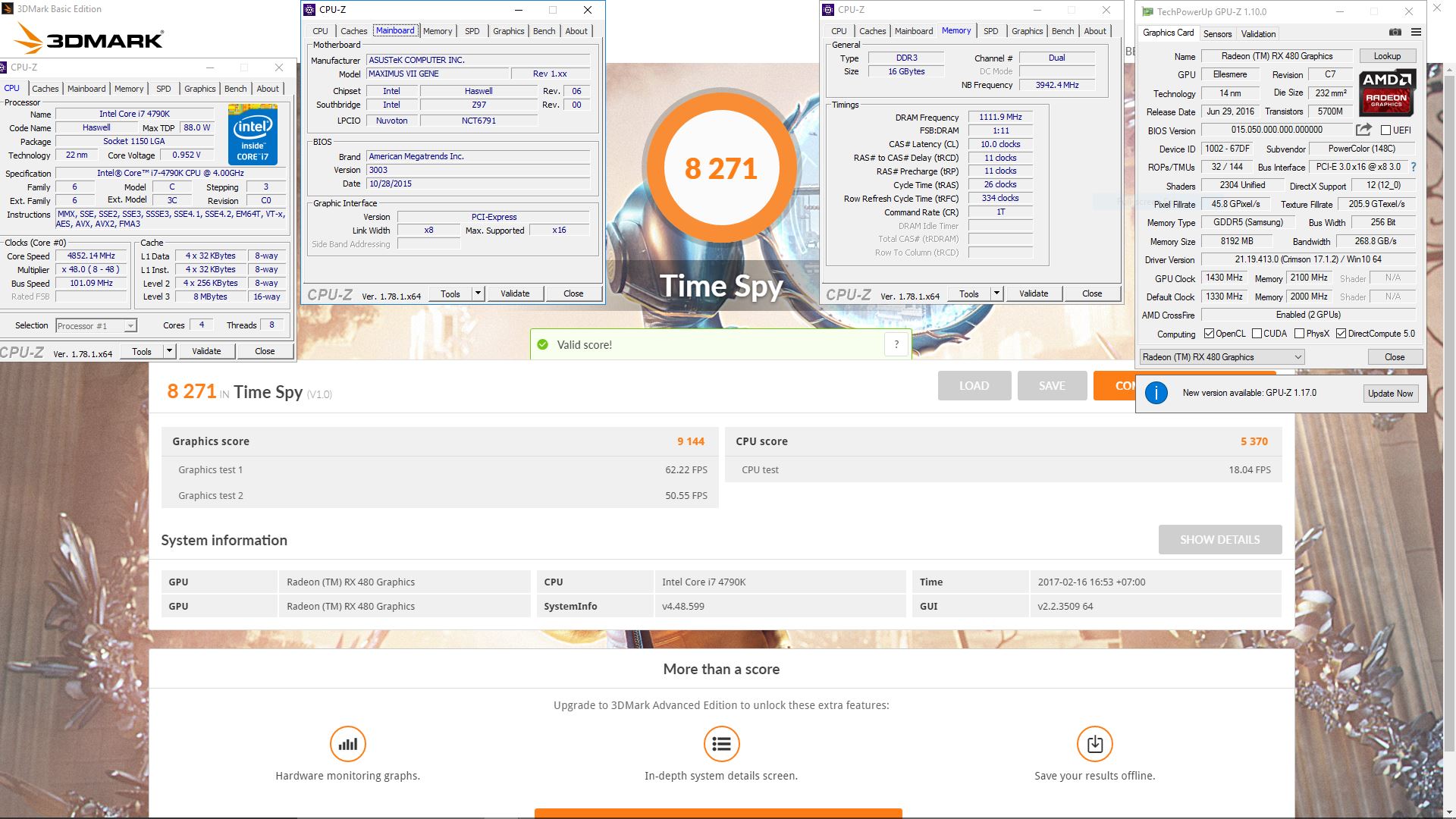Toggle the UEFI checkbox in GPU-Z
1456x819 pixels.
point(1385,130)
